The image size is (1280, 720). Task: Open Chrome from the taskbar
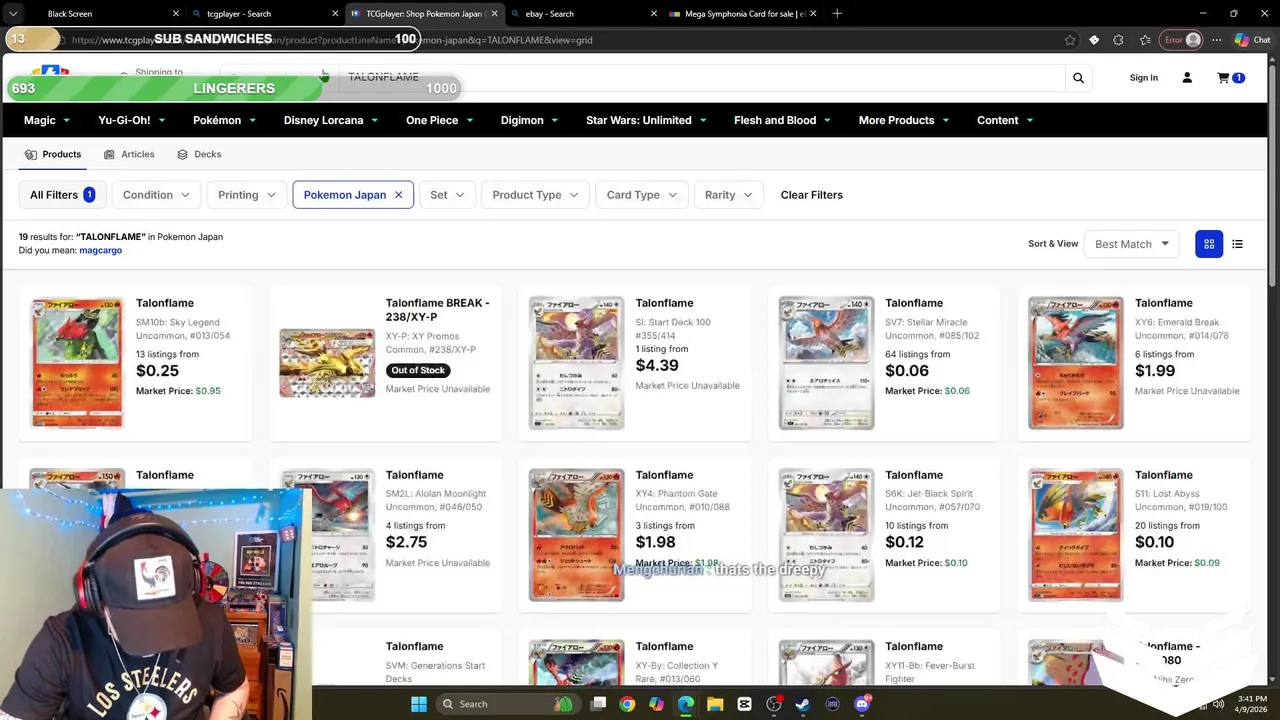627,704
